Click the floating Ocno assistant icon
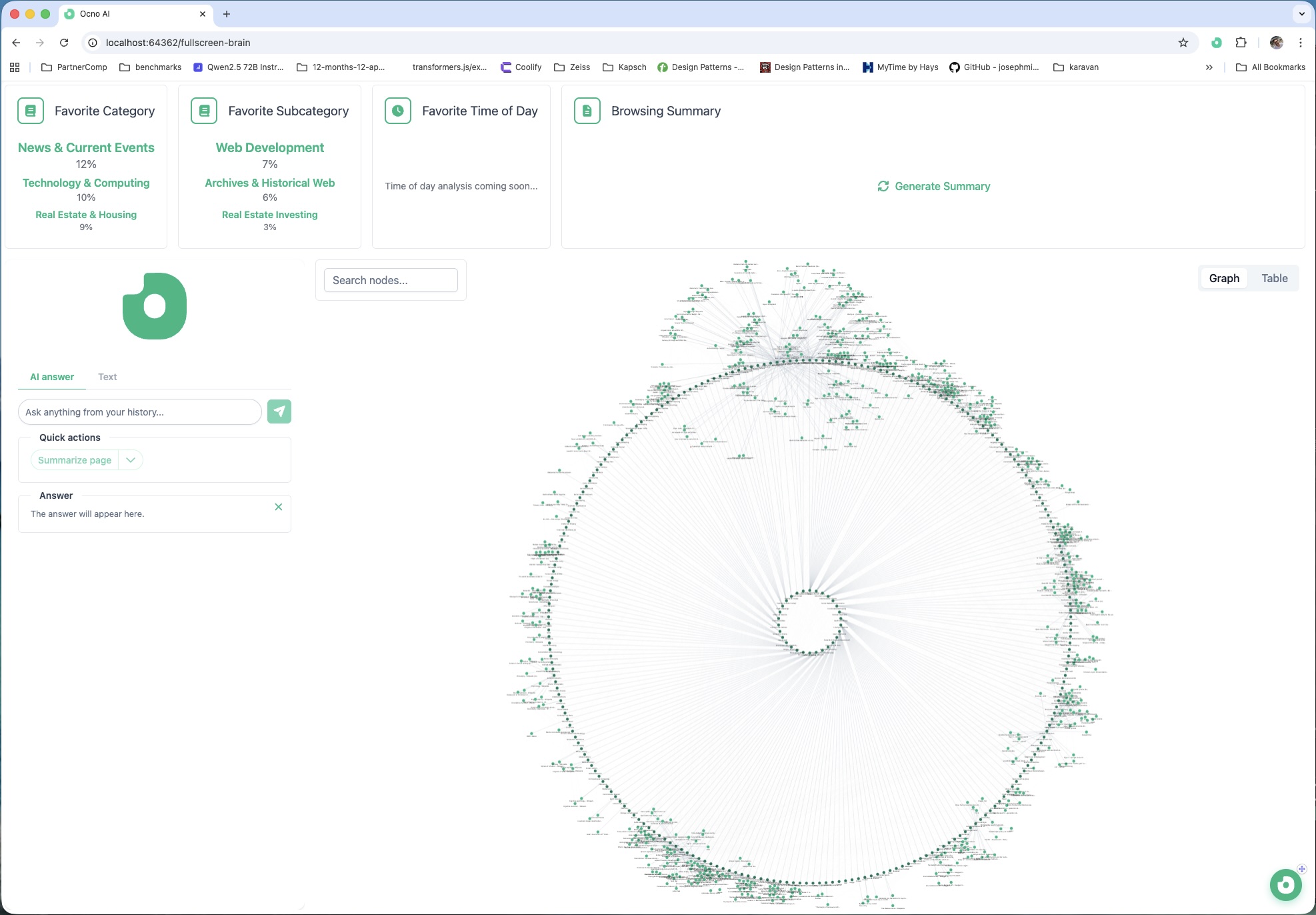Viewport: 1316px width, 915px height. [1285, 885]
